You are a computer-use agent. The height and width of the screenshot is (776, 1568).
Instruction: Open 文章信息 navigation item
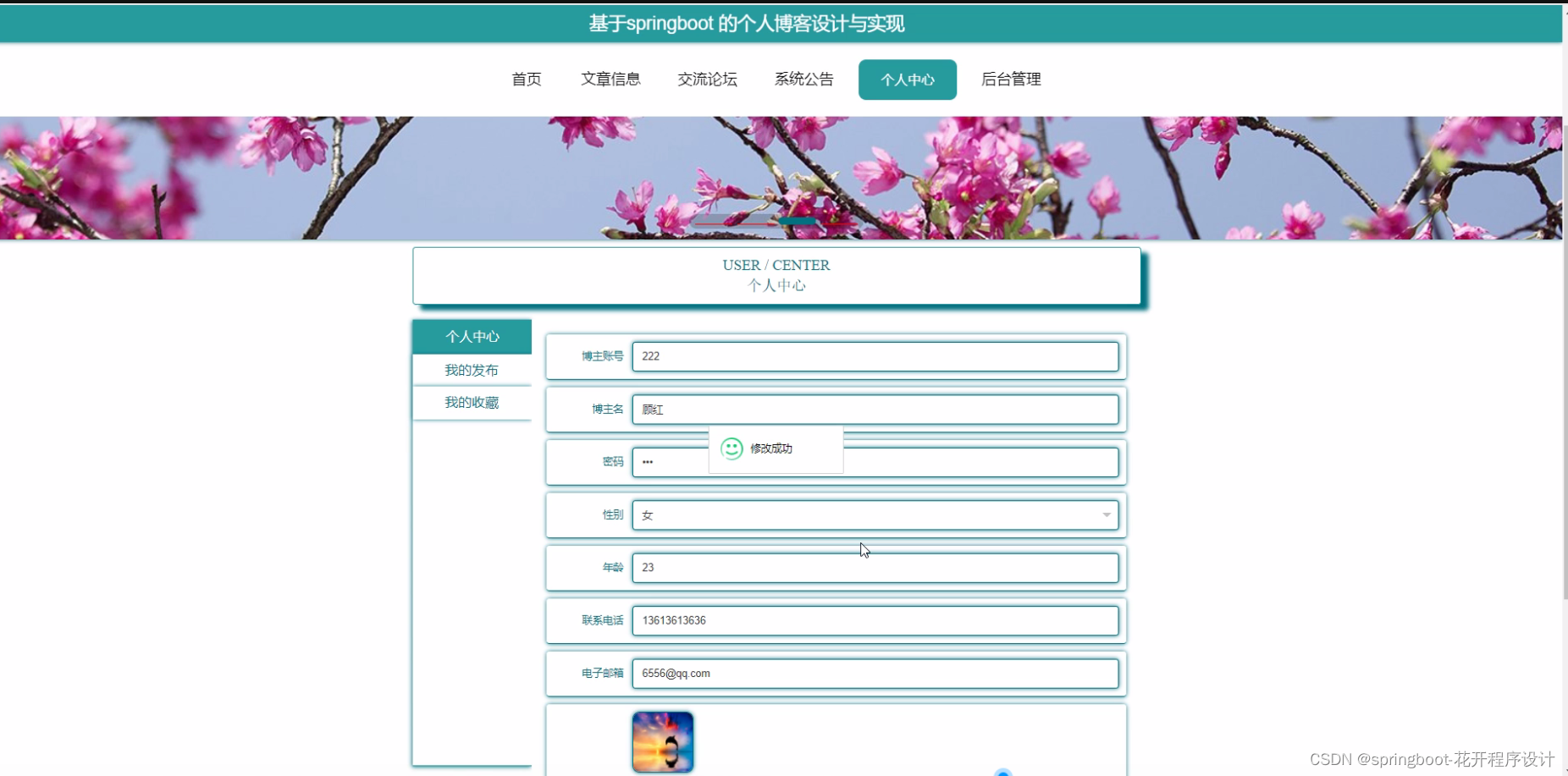pos(611,79)
